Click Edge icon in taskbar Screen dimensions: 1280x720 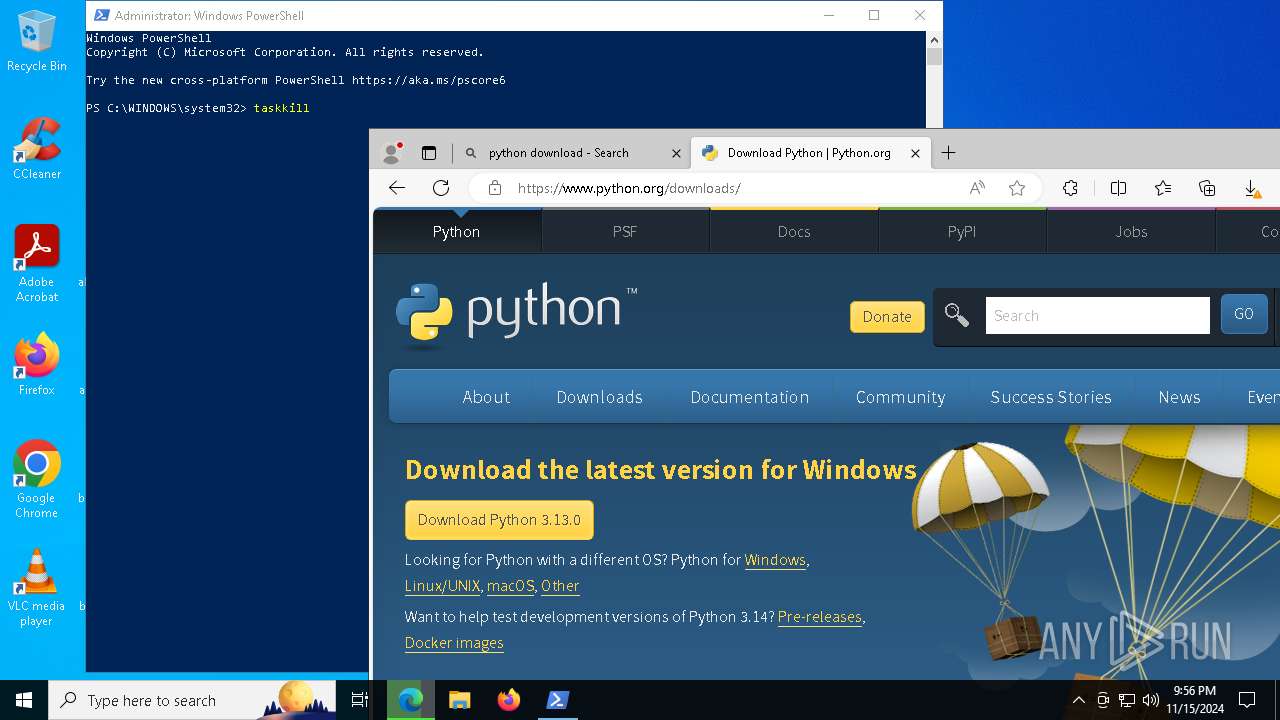point(411,700)
